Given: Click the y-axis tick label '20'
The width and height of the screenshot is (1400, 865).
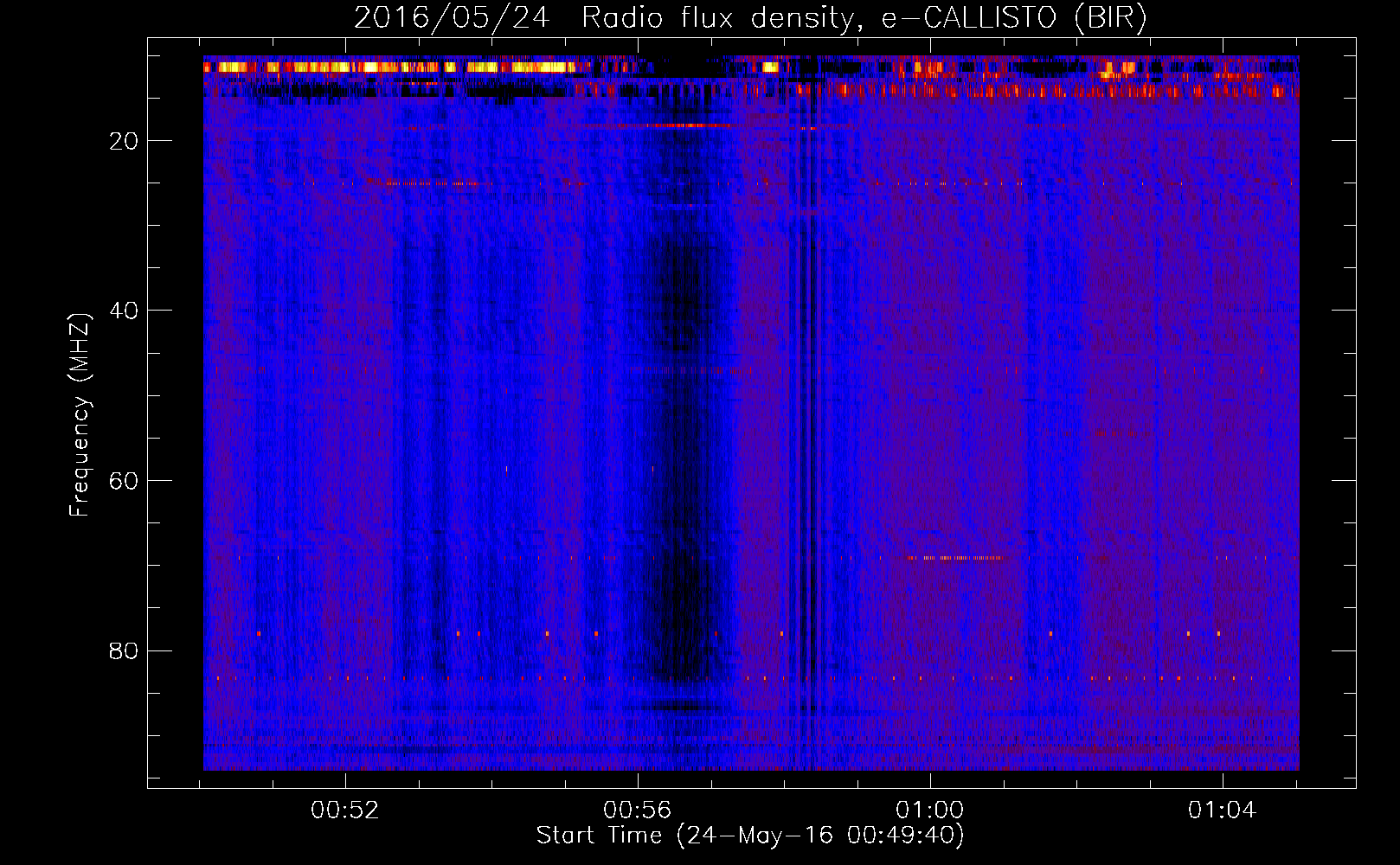Looking at the screenshot, I should pyautogui.click(x=124, y=140).
